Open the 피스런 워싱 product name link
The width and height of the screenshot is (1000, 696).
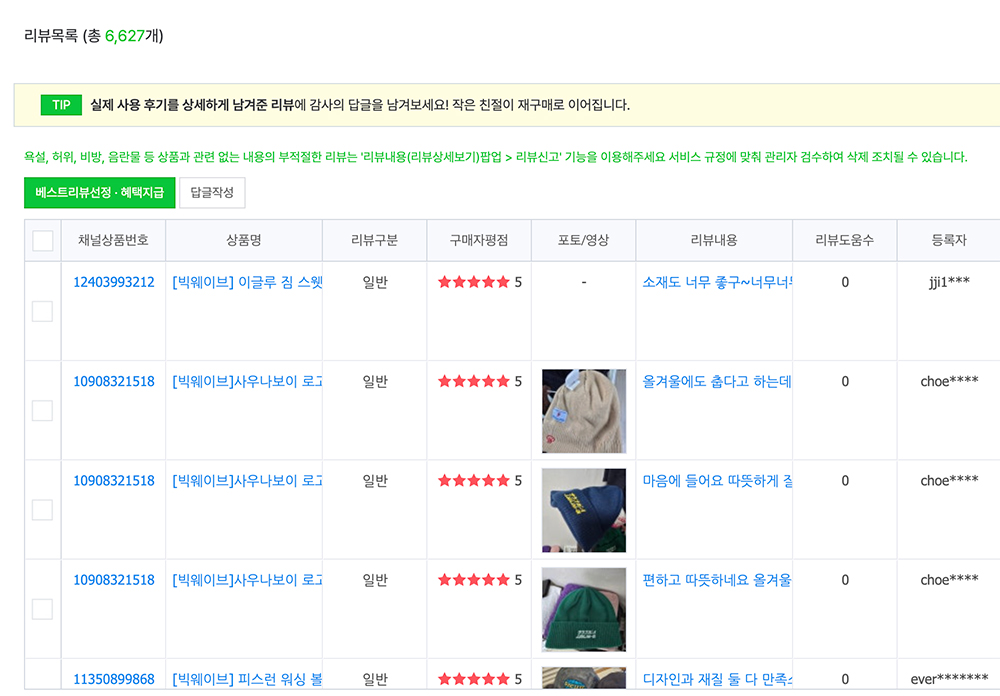(x=247, y=679)
